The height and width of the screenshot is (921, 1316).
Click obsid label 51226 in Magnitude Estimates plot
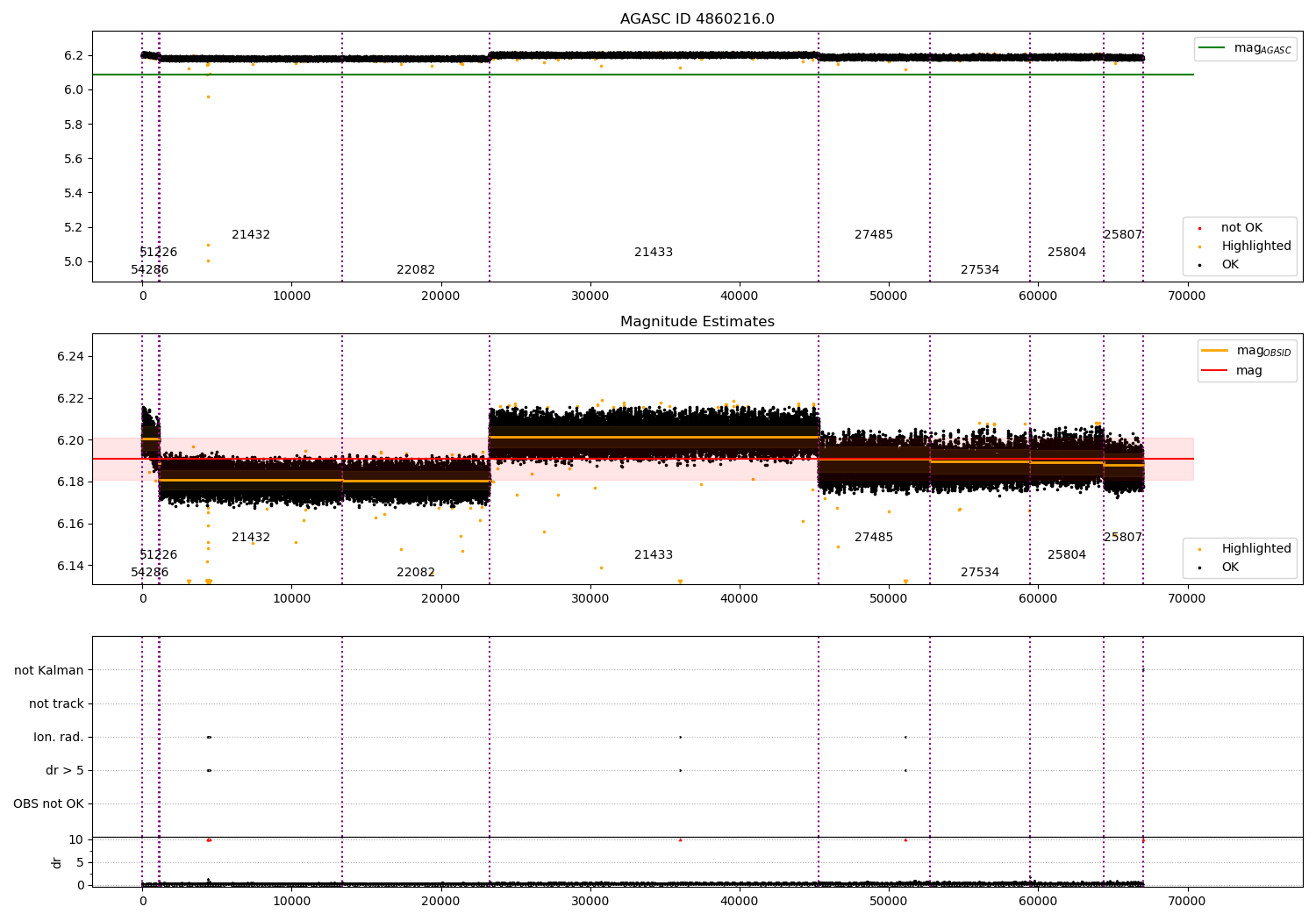click(159, 555)
